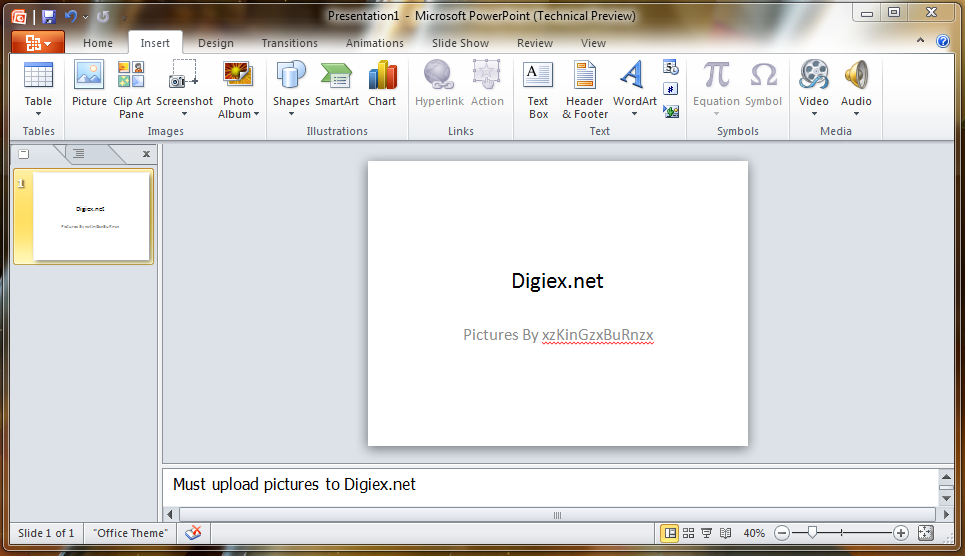Insert object small icon in Text group

coord(671,111)
